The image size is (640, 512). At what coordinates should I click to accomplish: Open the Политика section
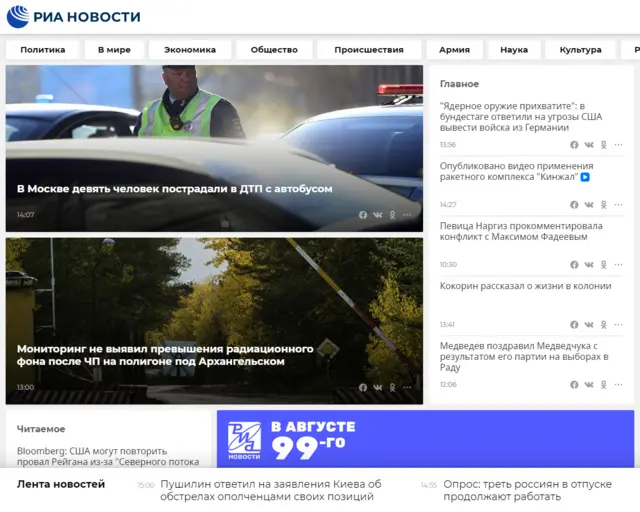tap(43, 50)
